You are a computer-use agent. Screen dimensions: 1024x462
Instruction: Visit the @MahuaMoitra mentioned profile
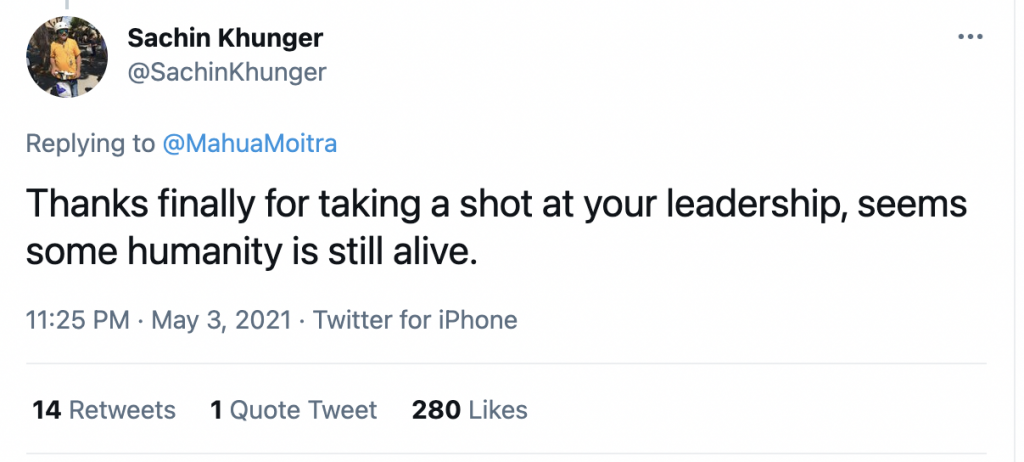point(249,143)
